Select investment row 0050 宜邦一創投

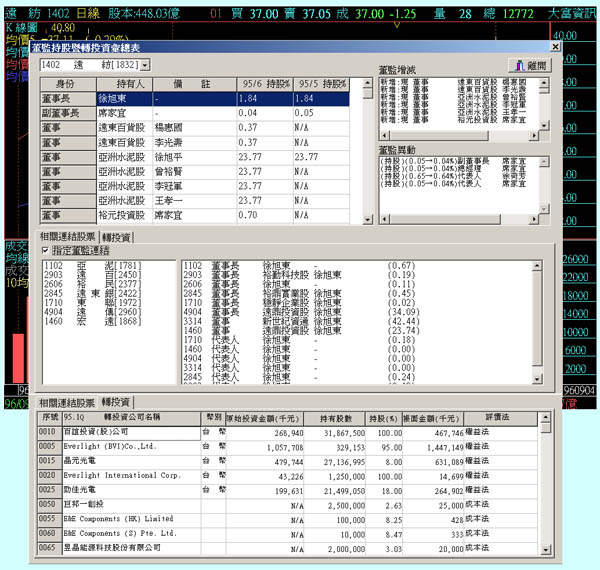[287, 505]
